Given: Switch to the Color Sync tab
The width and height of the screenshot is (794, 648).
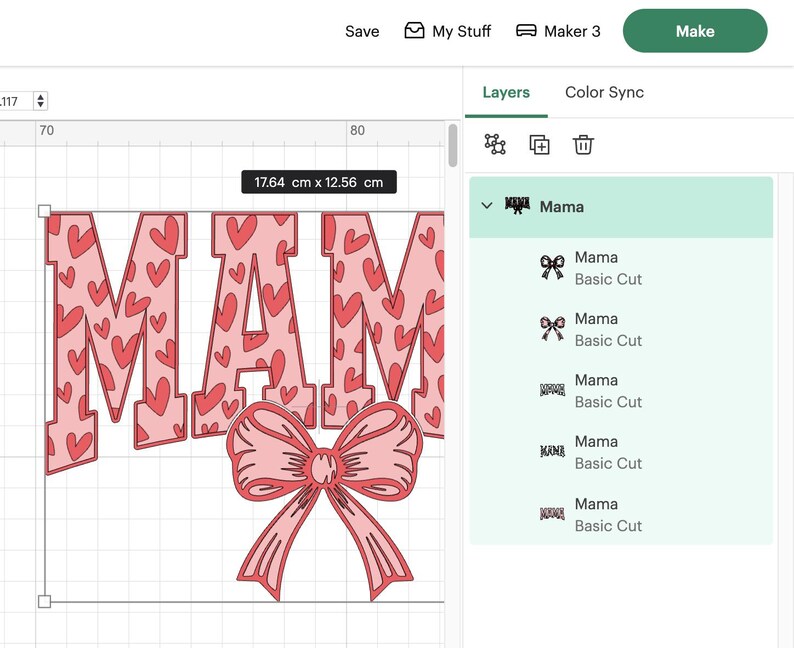Looking at the screenshot, I should point(604,93).
